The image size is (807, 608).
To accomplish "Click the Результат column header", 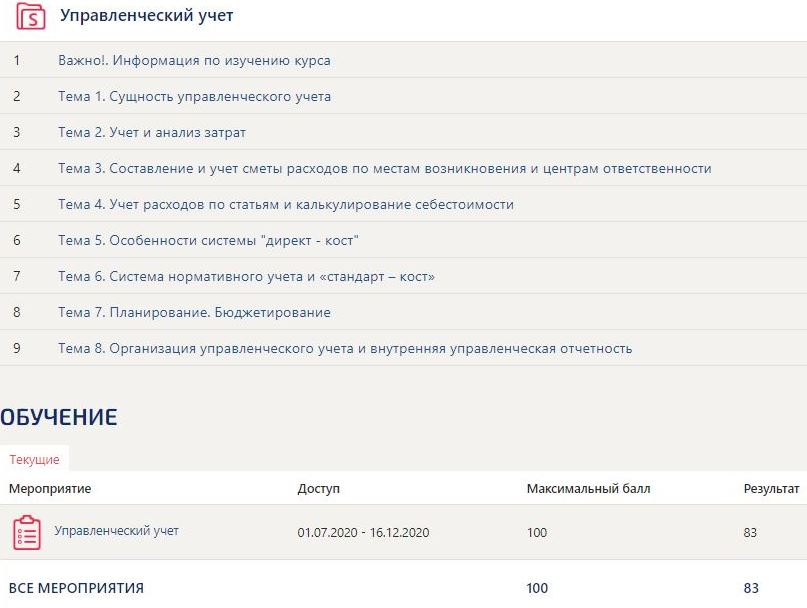I will tap(771, 489).
